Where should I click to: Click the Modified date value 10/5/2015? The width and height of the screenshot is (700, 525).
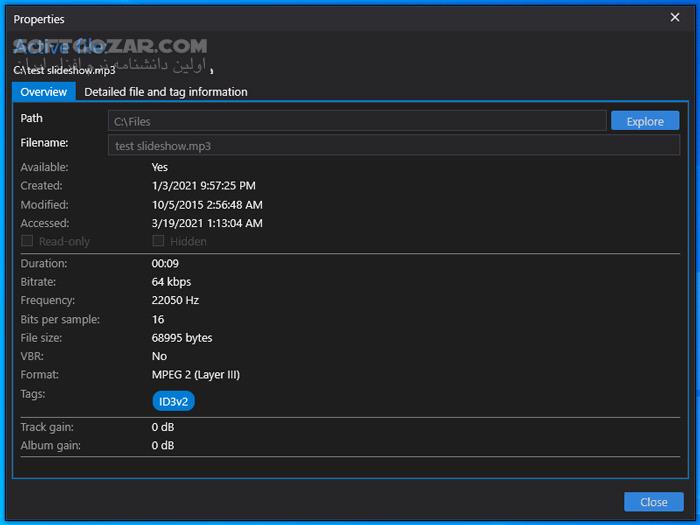[x=207, y=204]
